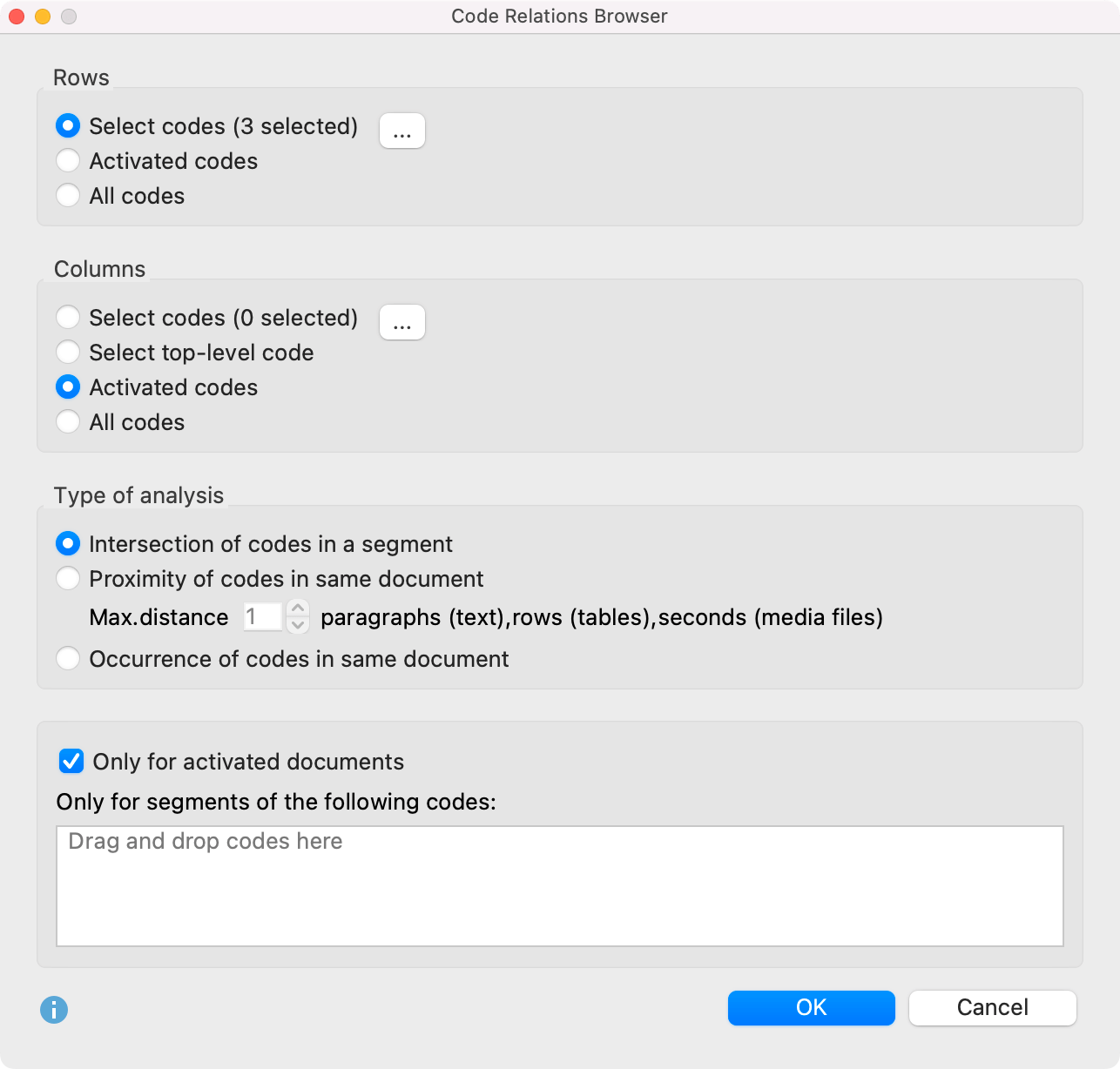Choose Intersection of codes in a segment
Viewport: 1120px width, 1069px height.
(x=68, y=543)
